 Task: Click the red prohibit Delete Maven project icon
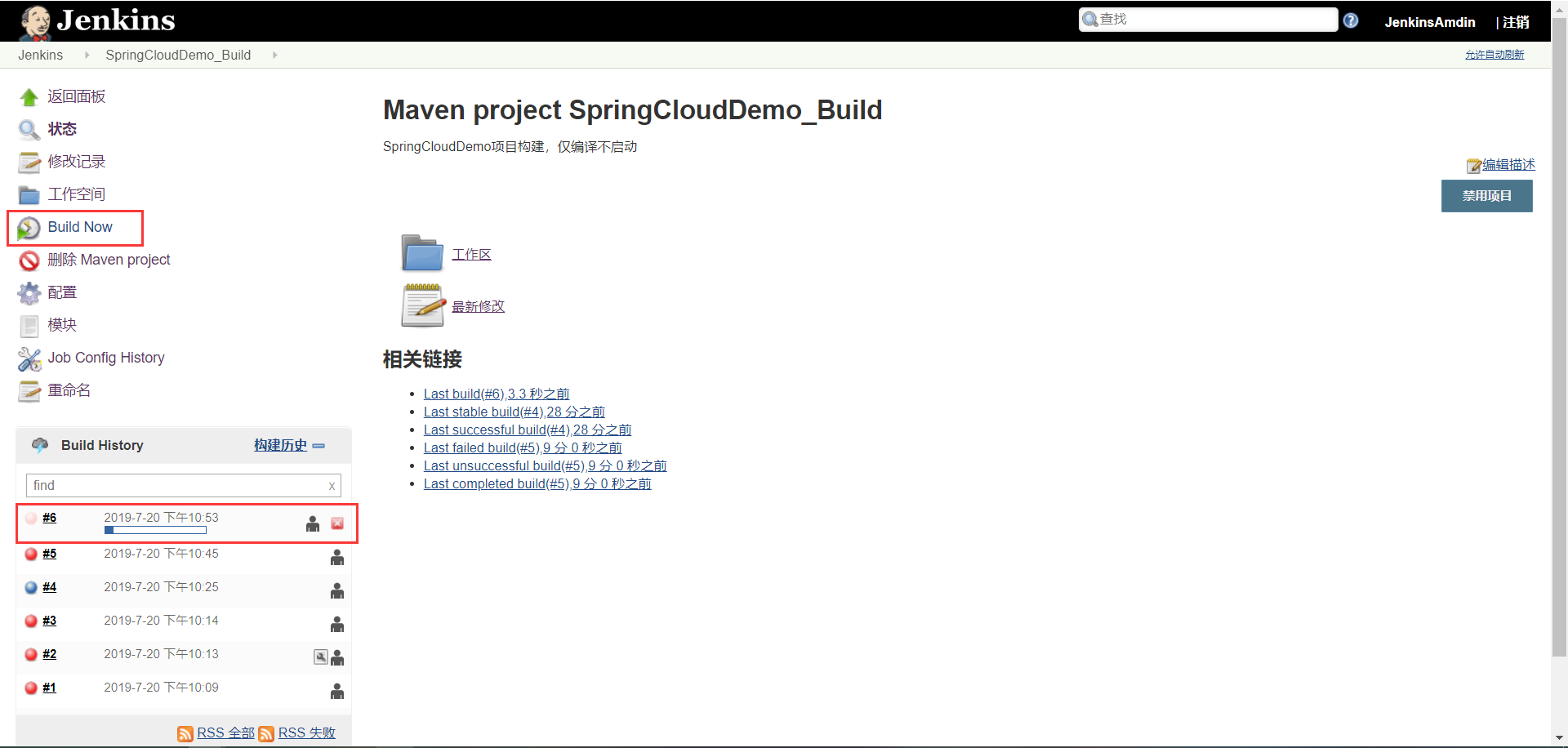coord(29,260)
